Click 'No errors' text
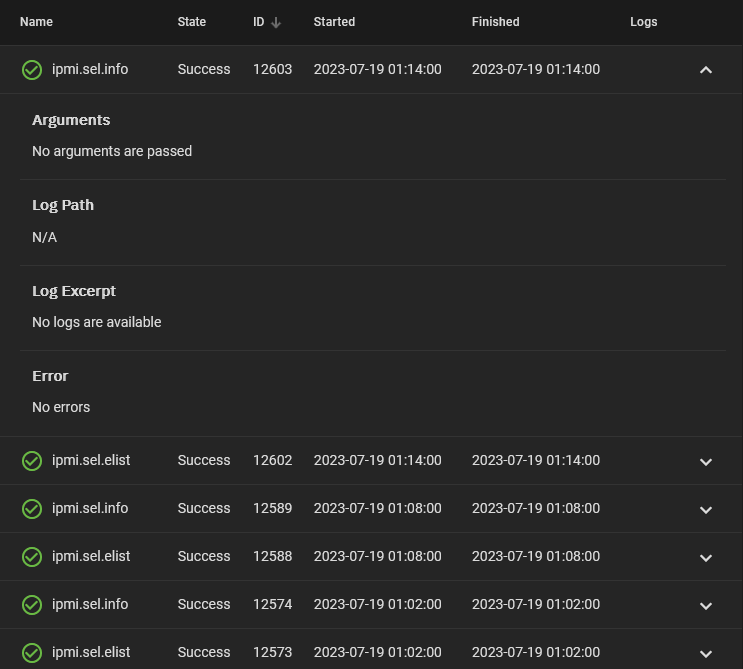This screenshot has width=743, height=669. [61, 407]
